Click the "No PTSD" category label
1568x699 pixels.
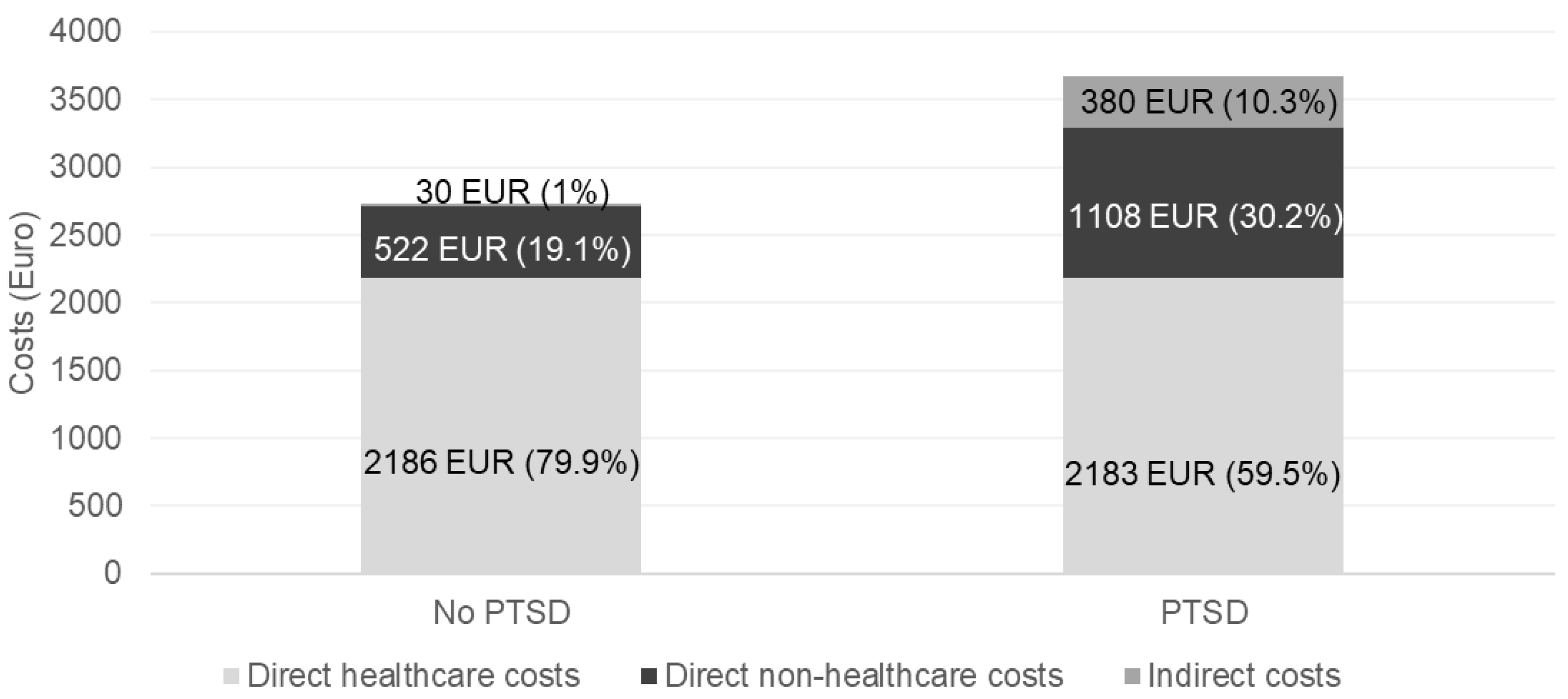click(x=501, y=613)
